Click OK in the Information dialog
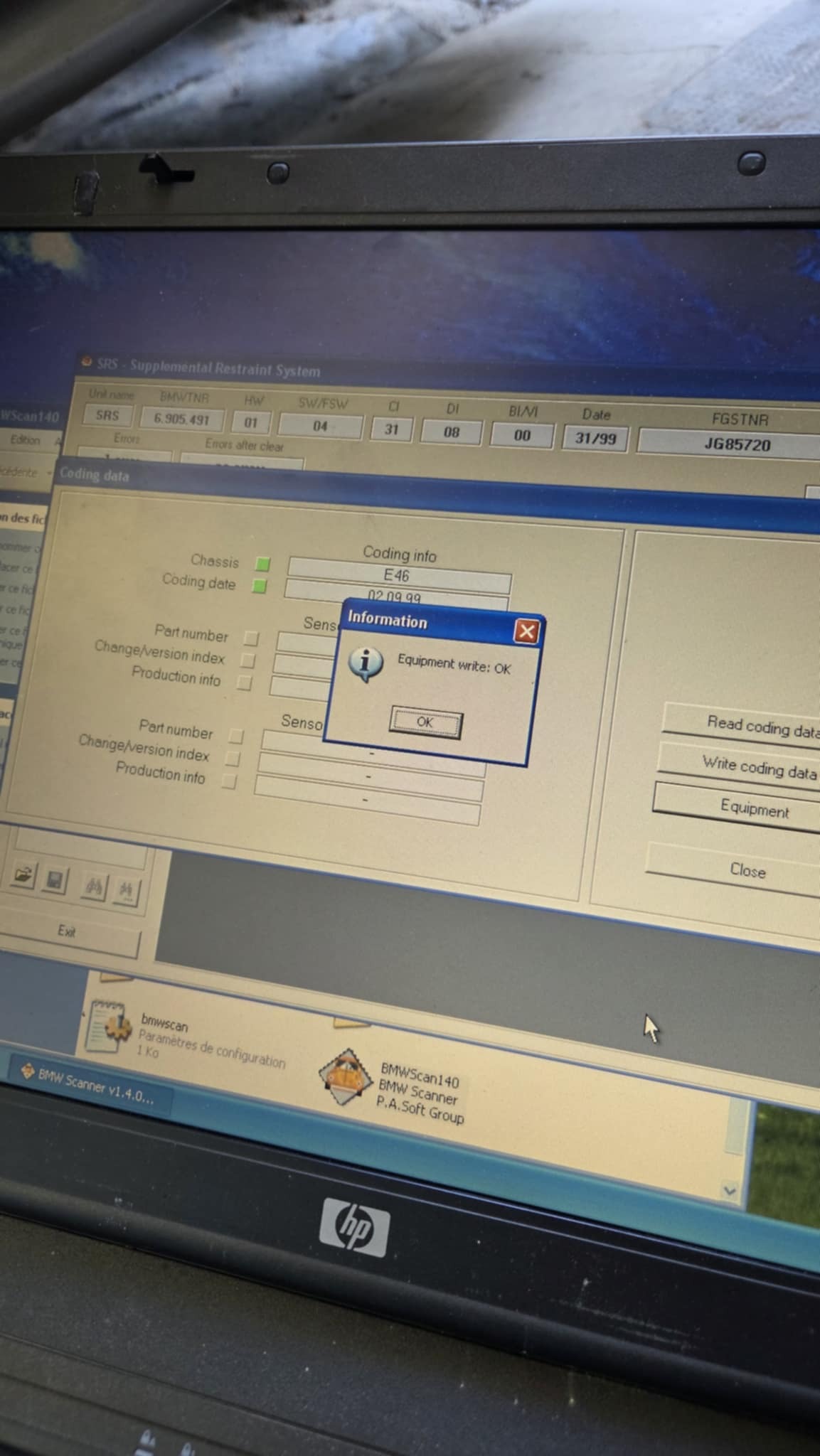This screenshot has height=1456, width=820. coord(425,722)
